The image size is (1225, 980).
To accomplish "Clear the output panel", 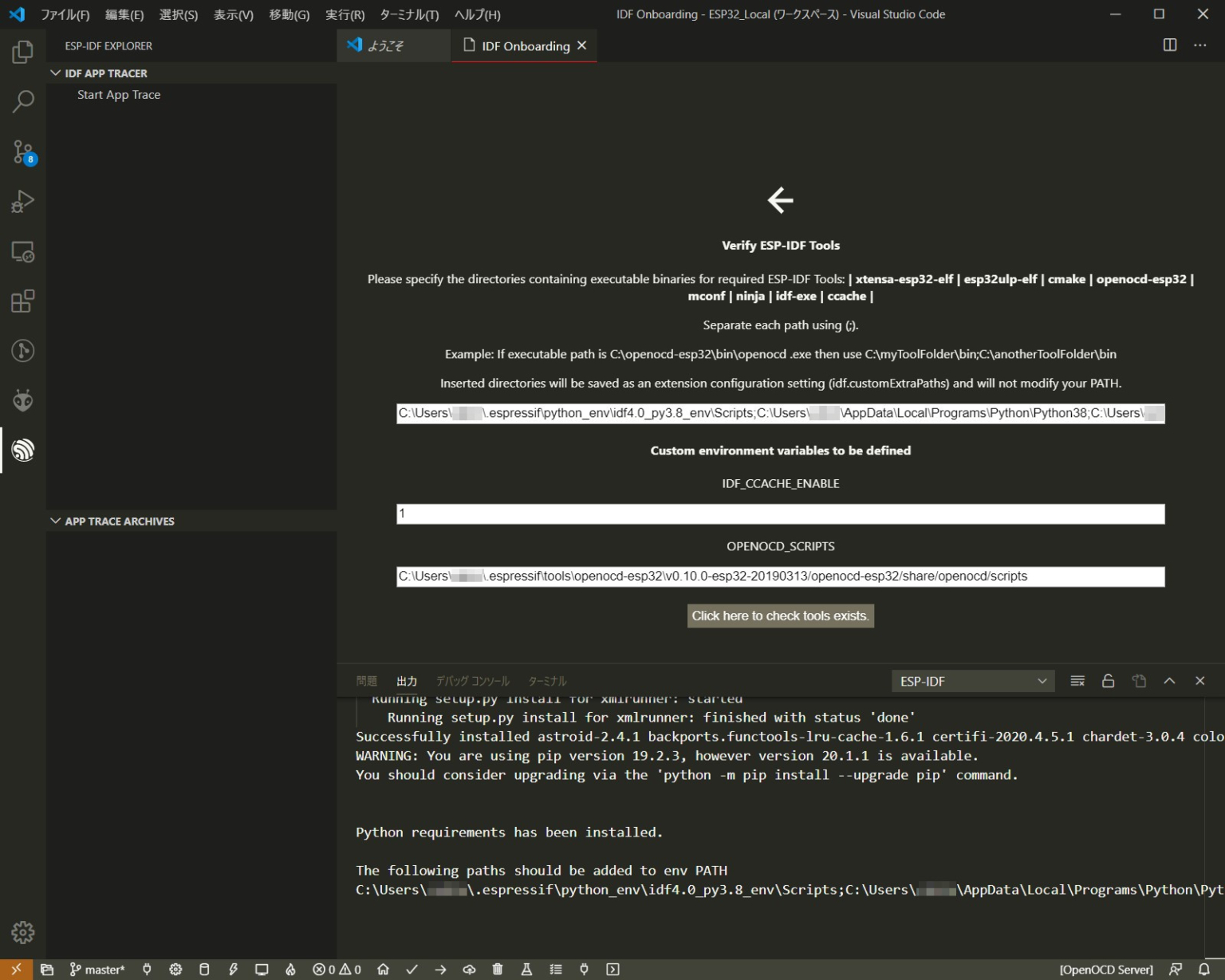I will tap(1077, 681).
